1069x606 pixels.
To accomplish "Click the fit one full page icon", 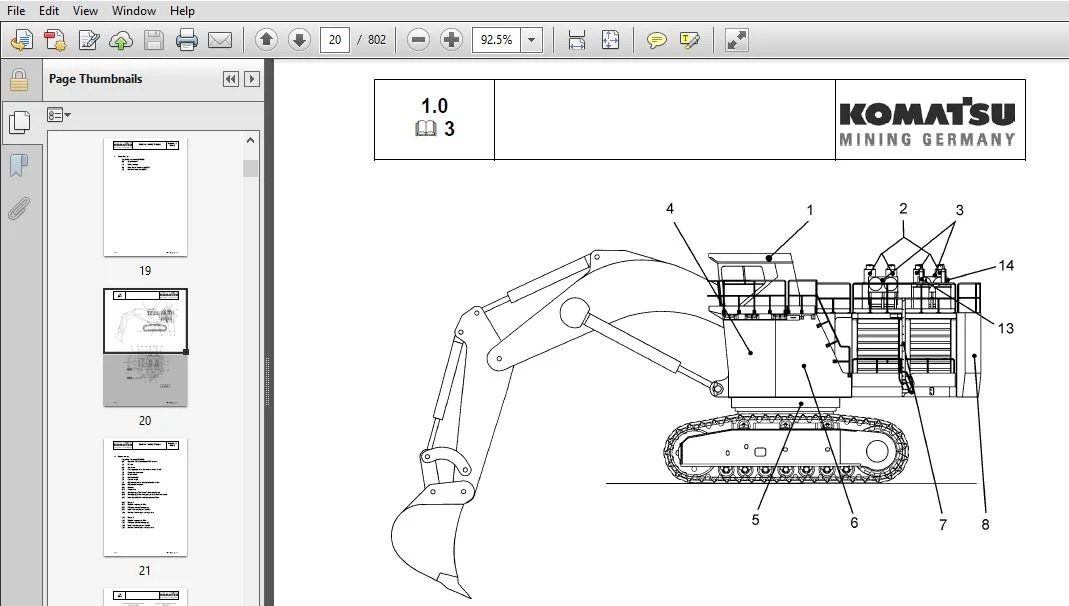I will coord(610,40).
